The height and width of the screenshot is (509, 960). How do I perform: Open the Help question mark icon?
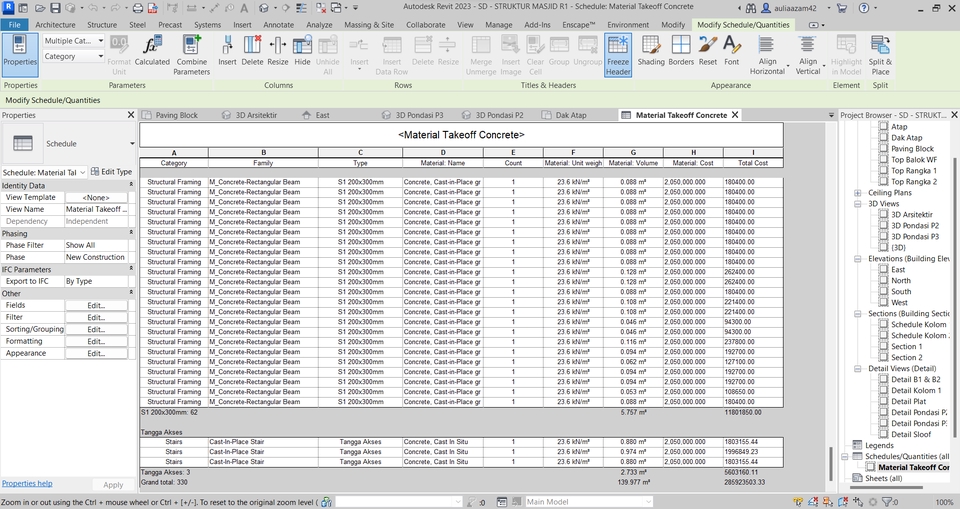[863, 8]
